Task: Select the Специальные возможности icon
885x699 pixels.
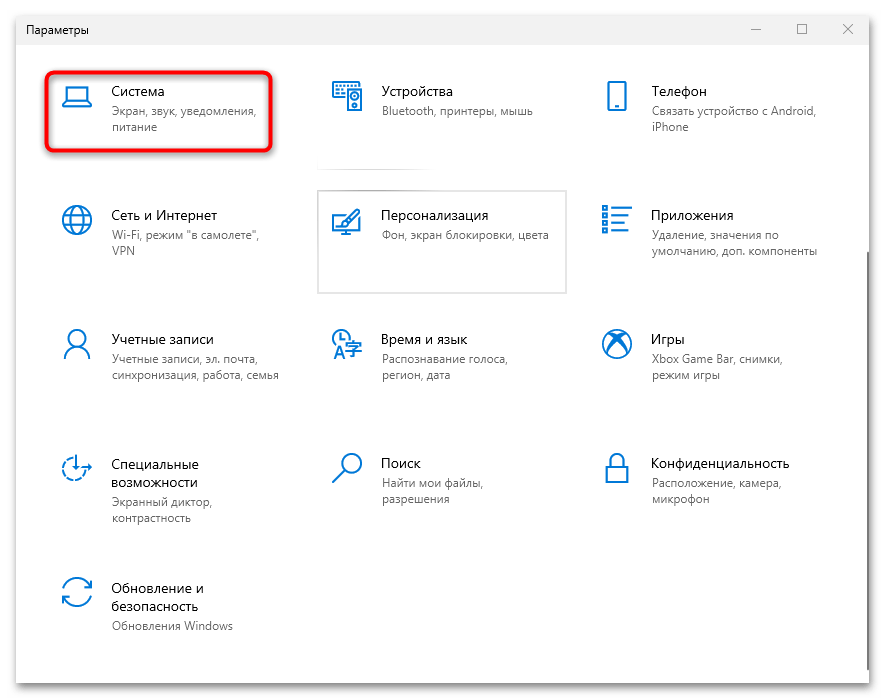Action: 77,468
